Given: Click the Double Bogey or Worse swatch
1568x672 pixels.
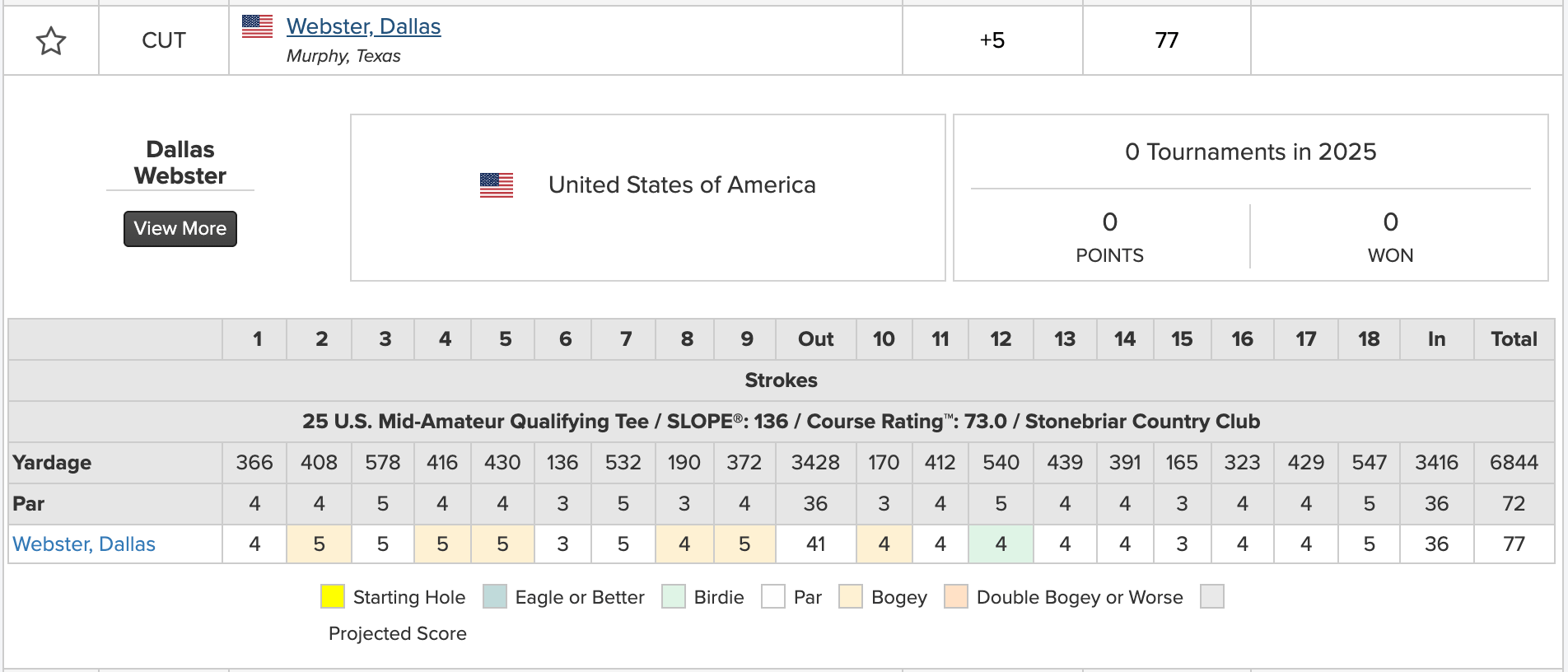Looking at the screenshot, I should [956, 596].
